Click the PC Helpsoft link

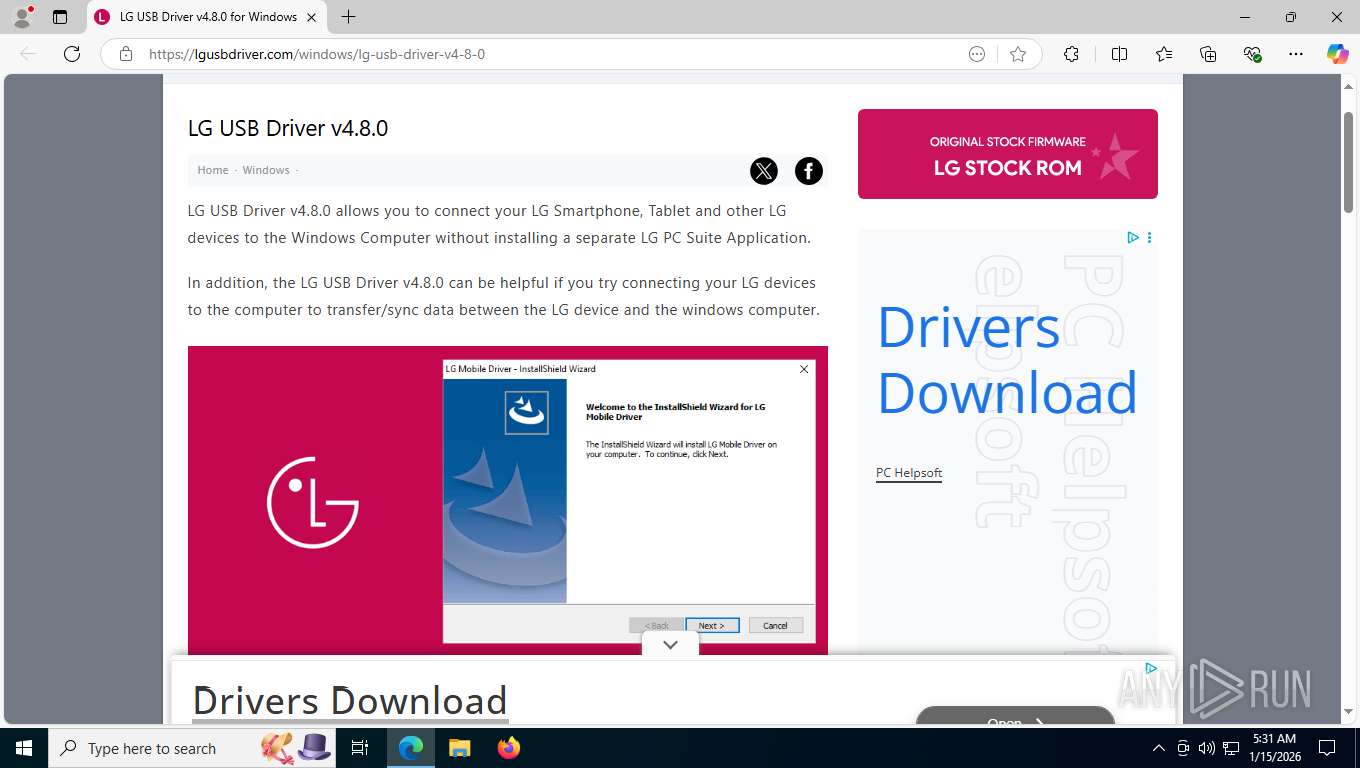click(x=909, y=473)
